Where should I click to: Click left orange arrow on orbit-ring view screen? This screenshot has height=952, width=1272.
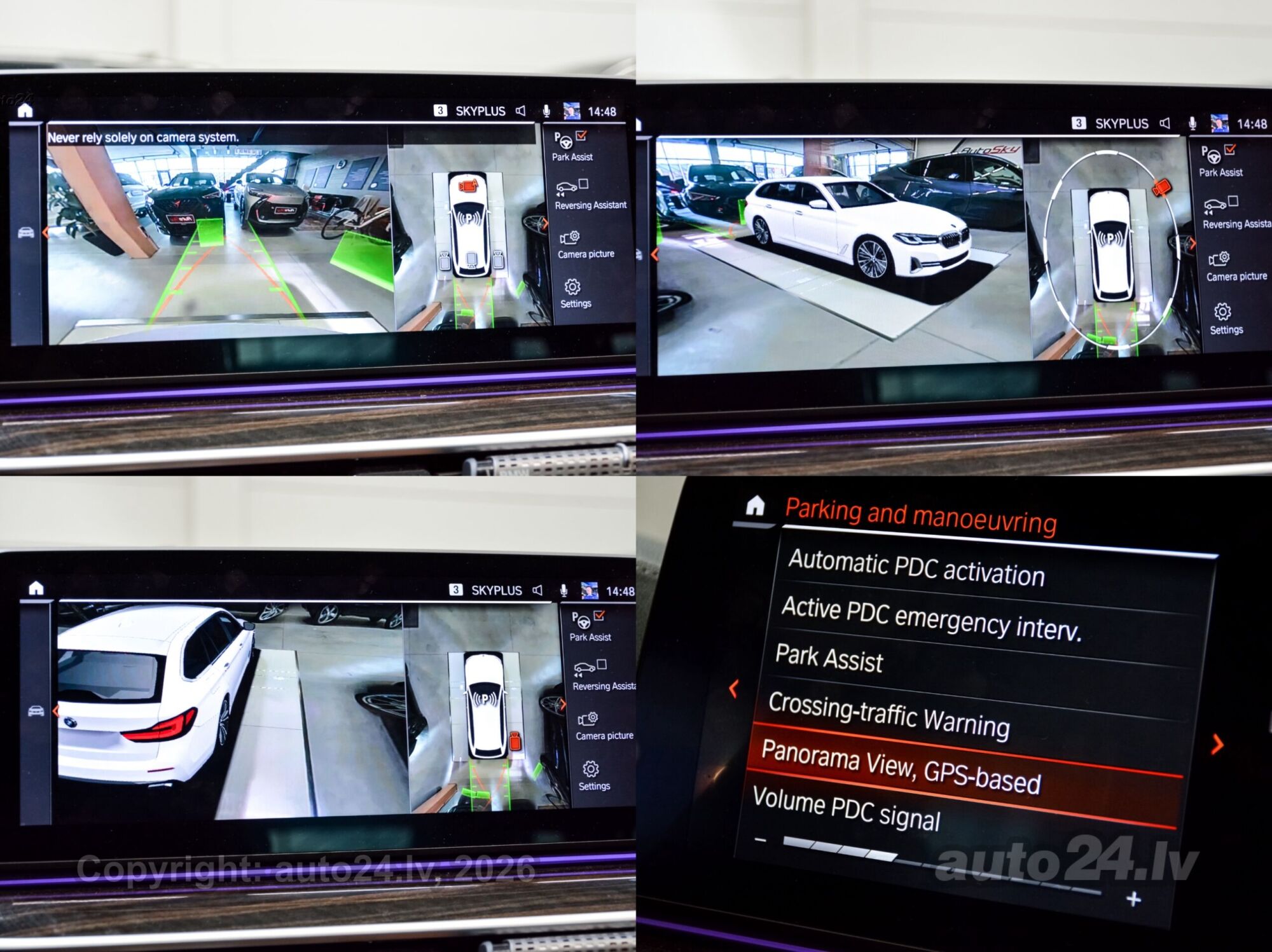(656, 256)
